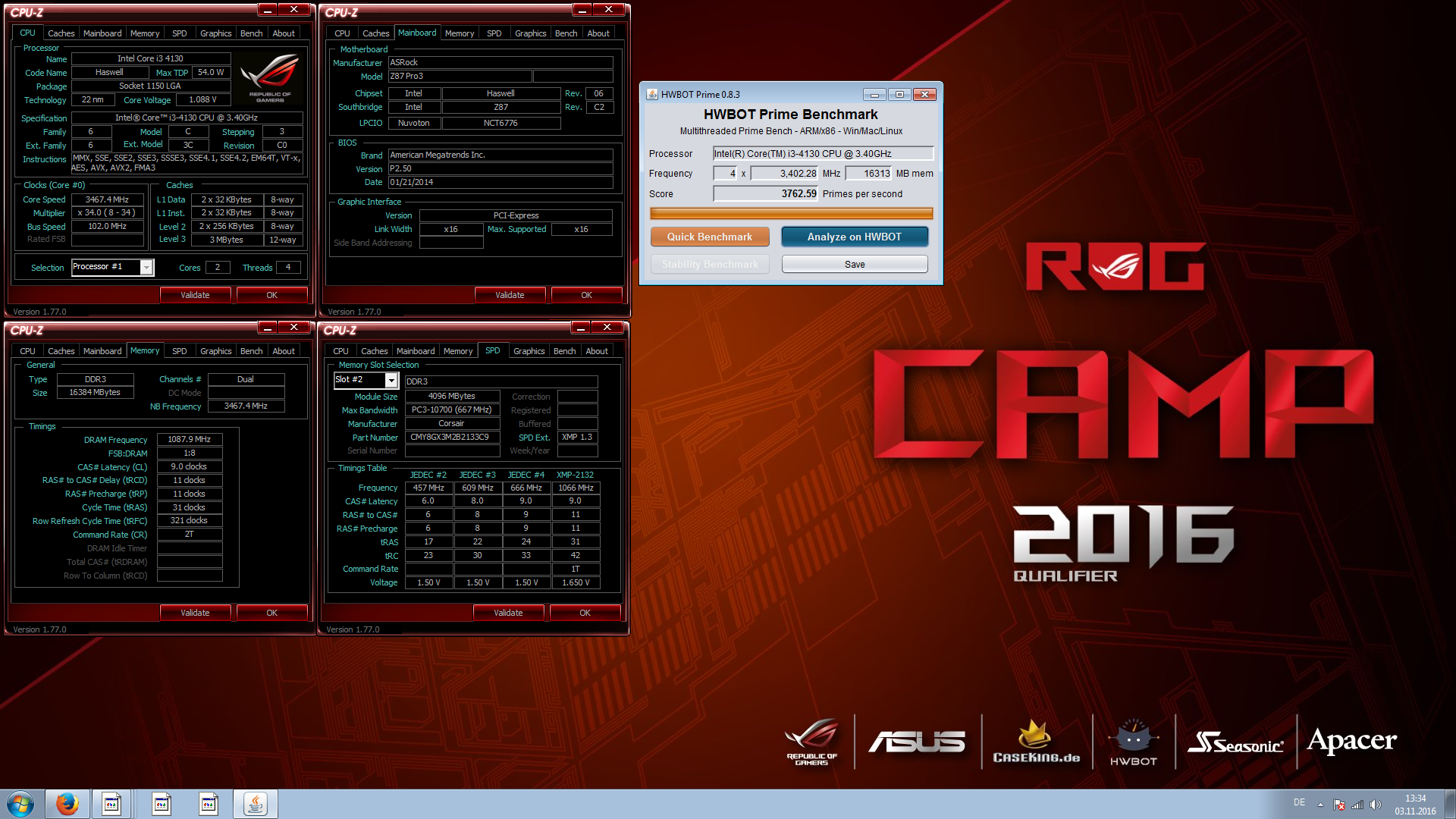Click the orange benchmark progress bar

(x=791, y=213)
